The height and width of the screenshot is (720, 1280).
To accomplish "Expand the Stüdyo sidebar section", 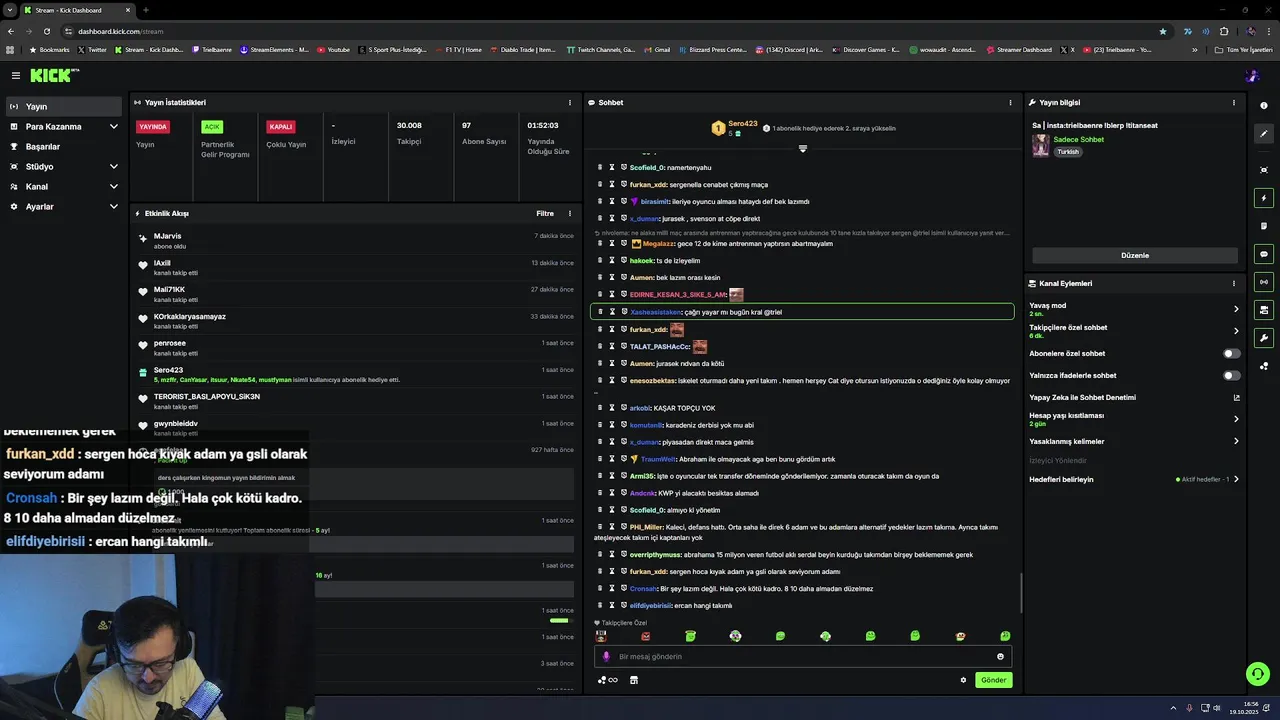I will (x=64, y=167).
